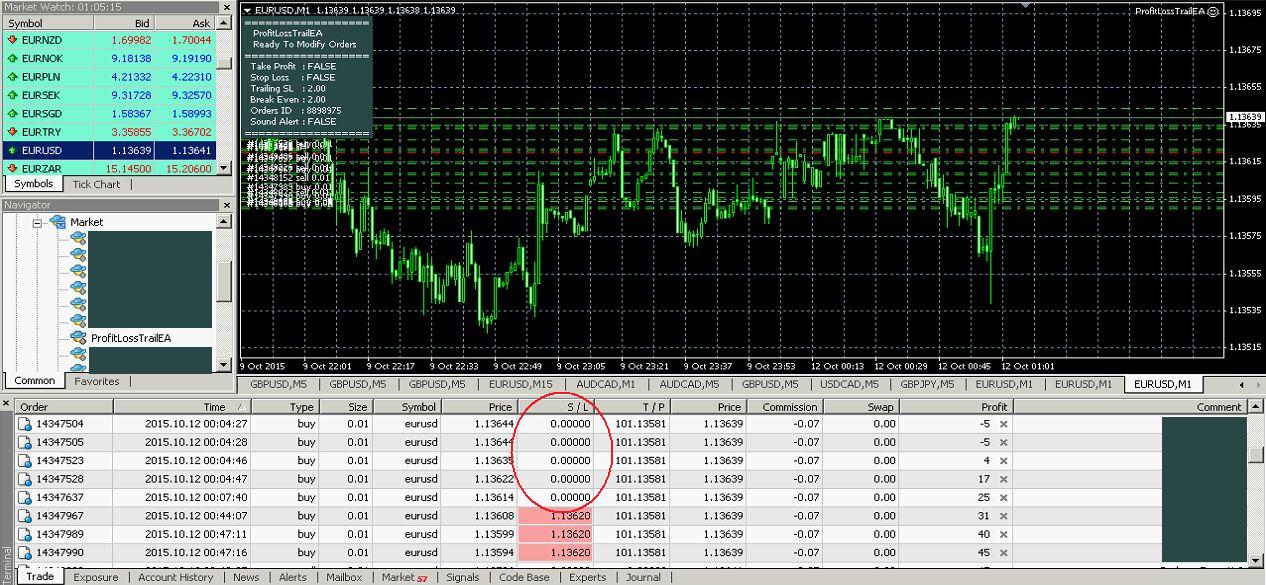This screenshot has width=1266, height=585.
Task: Click the order icon for ticket 14347523
Action: tap(25, 461)
